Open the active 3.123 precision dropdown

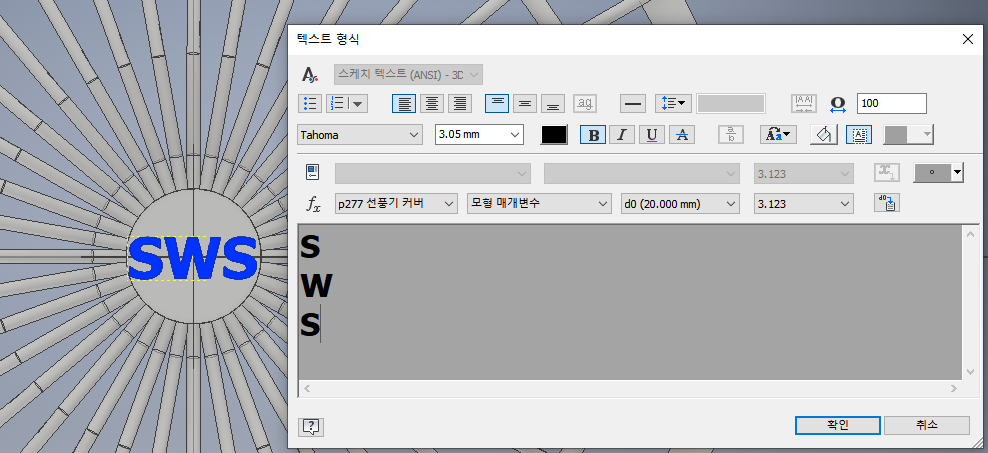point(804,204)
